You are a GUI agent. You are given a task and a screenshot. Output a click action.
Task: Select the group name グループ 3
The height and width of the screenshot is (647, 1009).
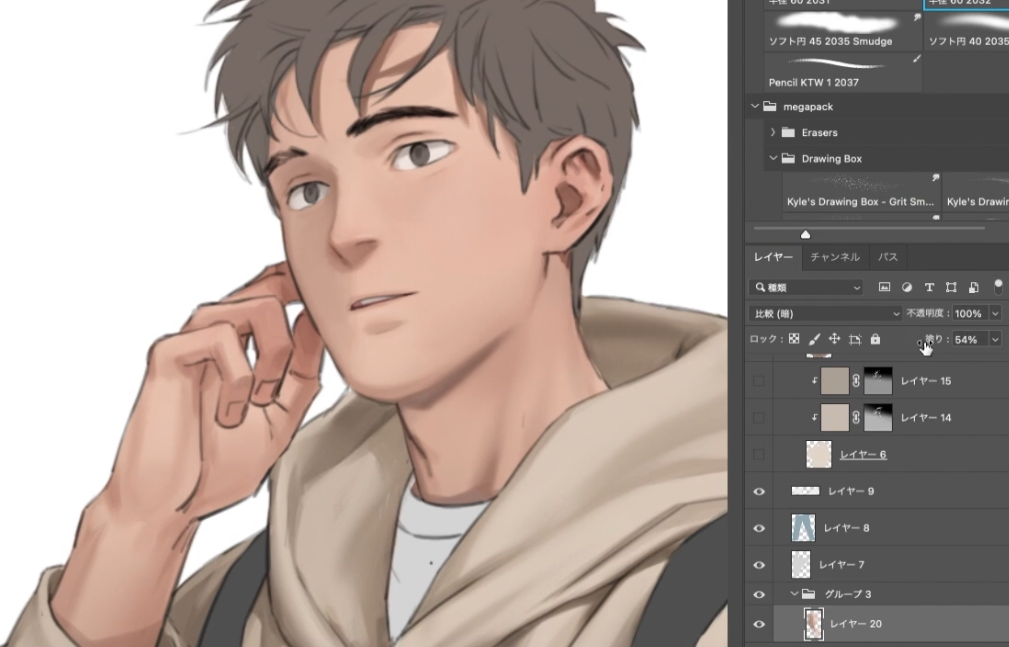(x=848, y=594)
